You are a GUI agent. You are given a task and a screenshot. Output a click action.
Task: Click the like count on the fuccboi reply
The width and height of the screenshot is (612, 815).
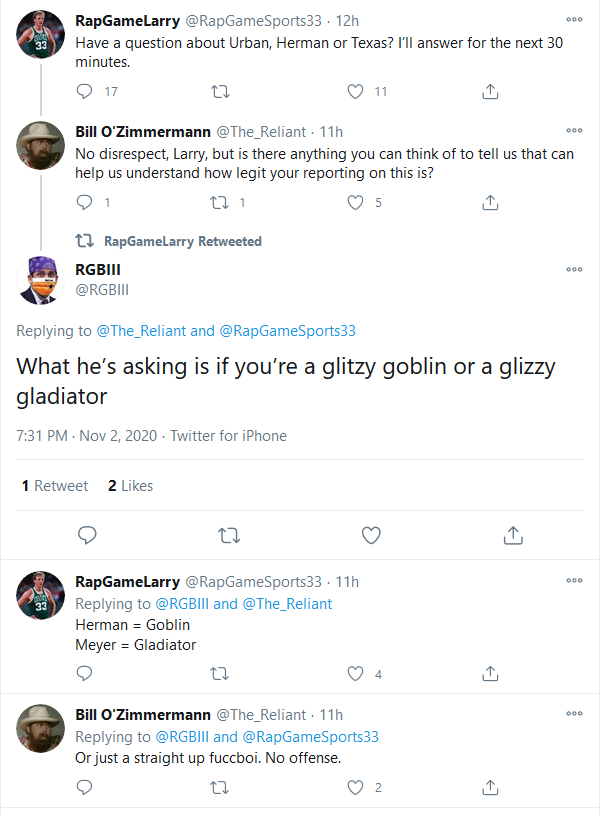tap(377, 789)
